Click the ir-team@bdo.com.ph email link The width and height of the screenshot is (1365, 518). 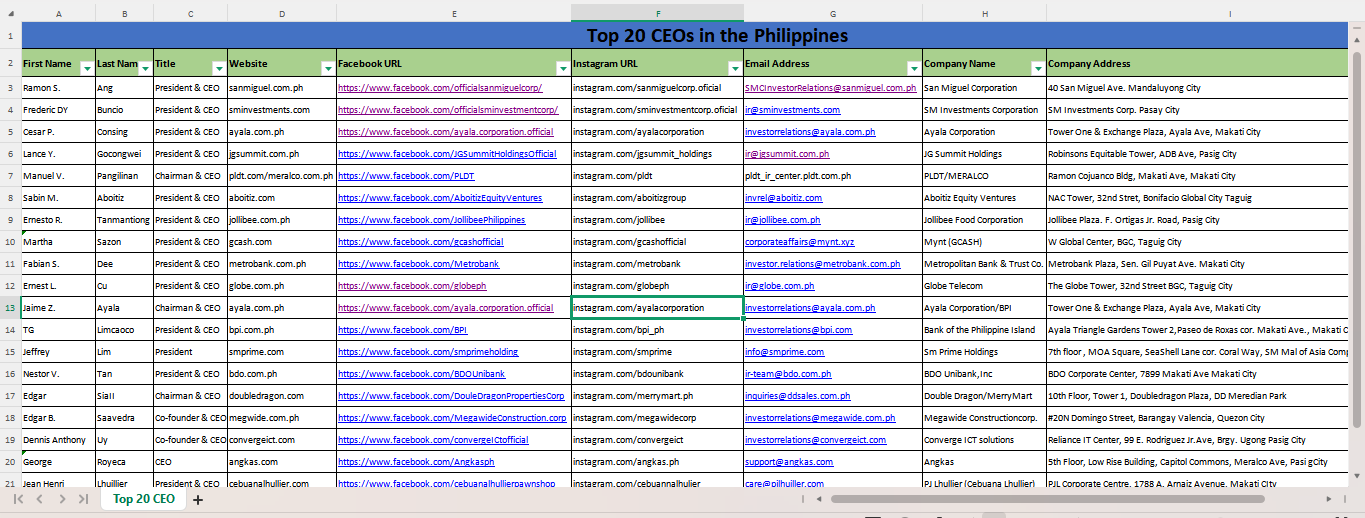(788, 374)
